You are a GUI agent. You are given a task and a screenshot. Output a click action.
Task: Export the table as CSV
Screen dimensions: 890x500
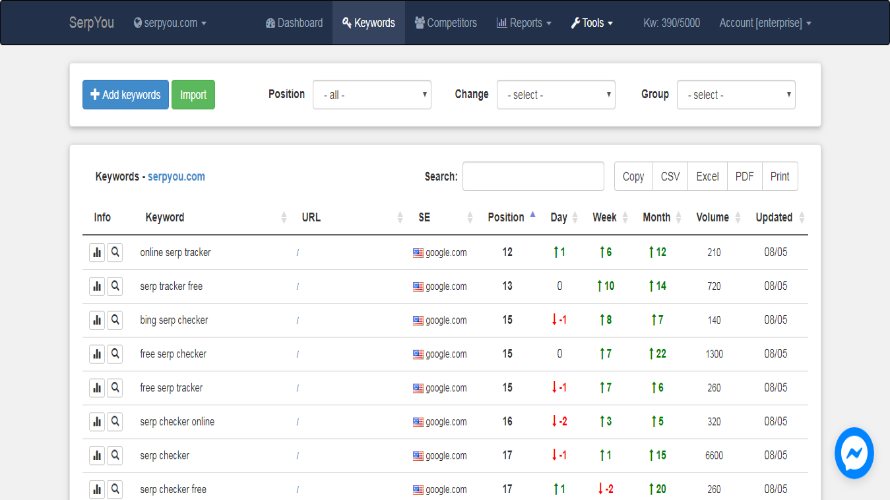coord(670,176)
